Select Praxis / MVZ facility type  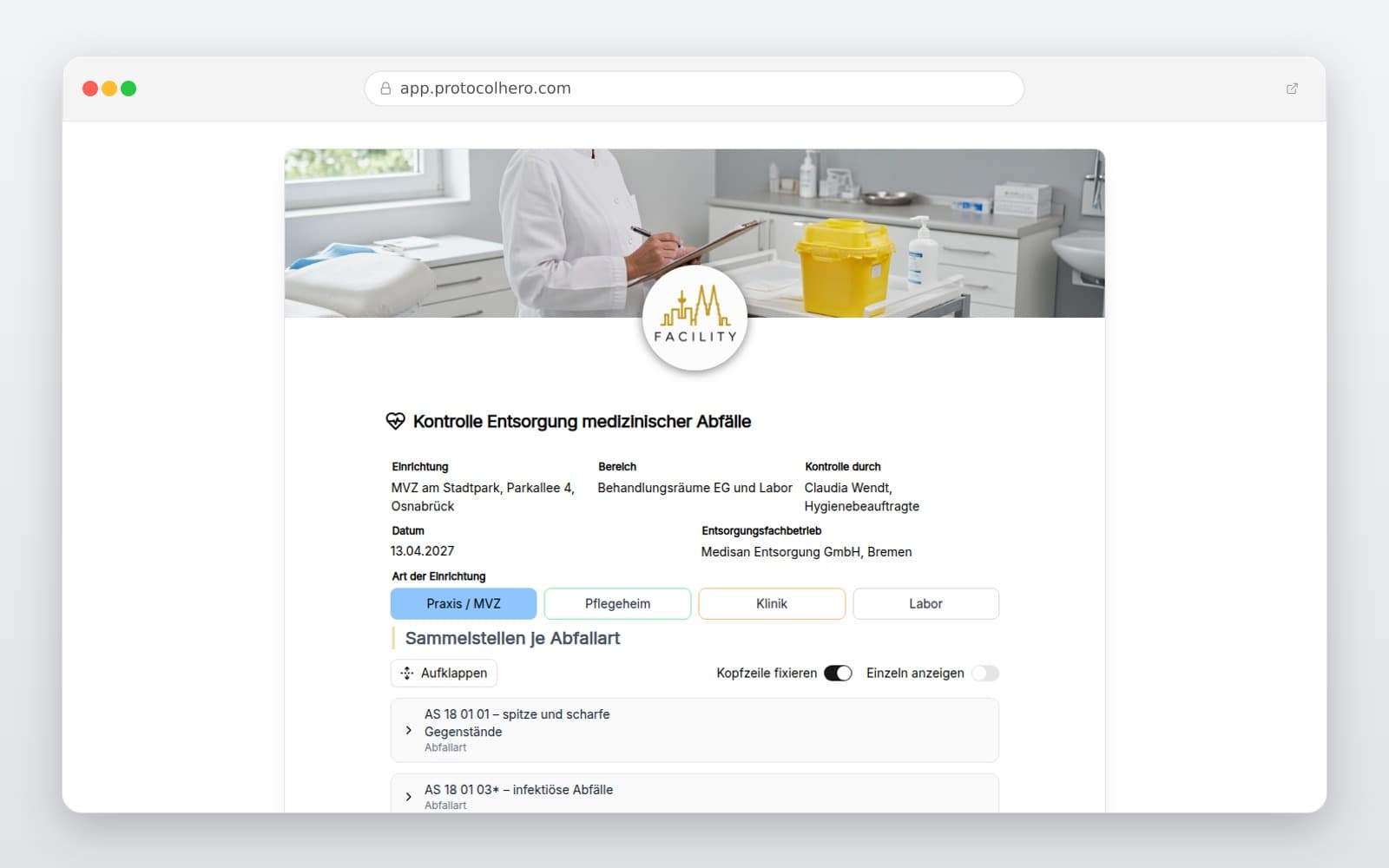(464, 603)
